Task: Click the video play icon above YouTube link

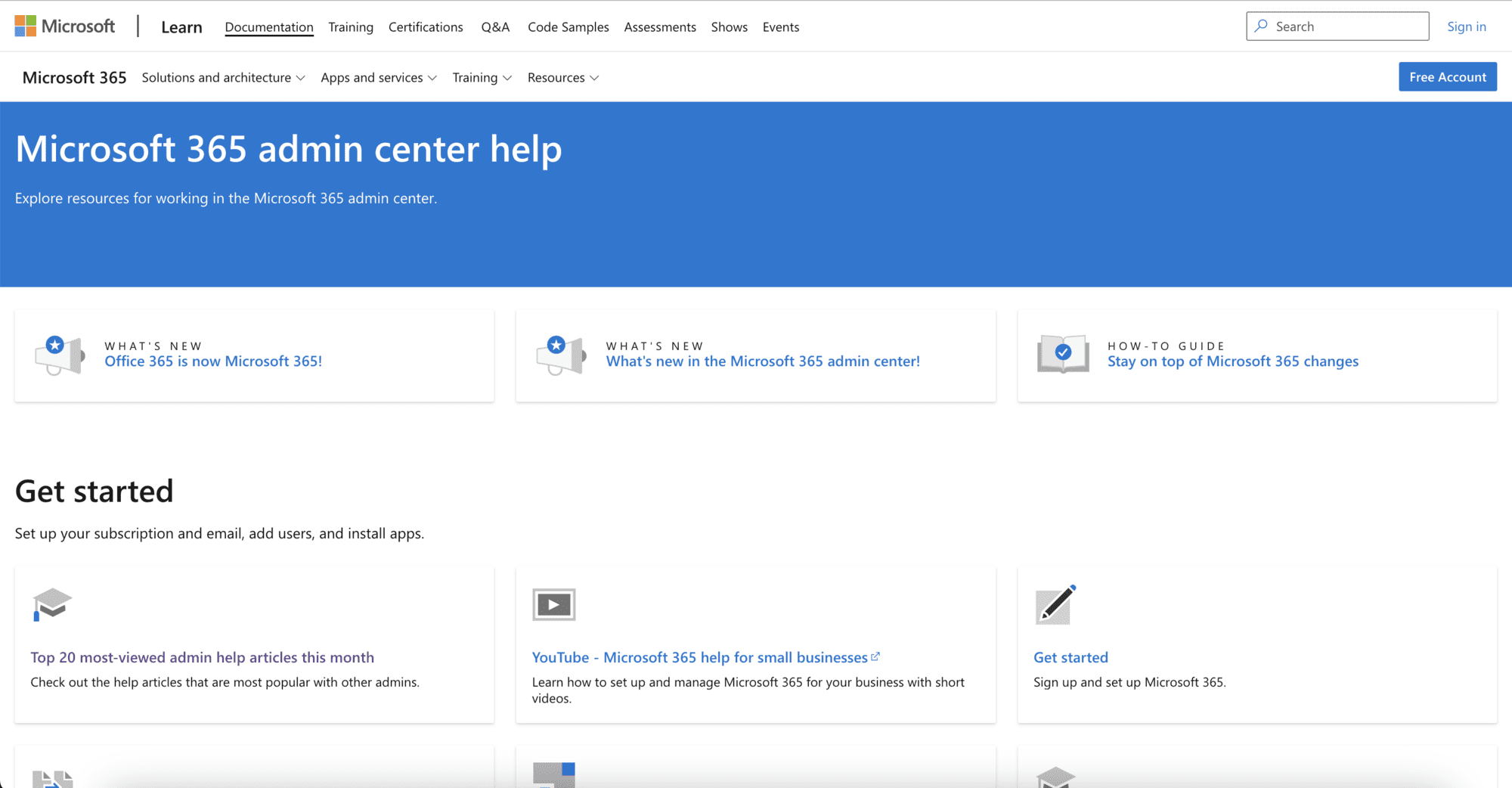Action: [x=553, y=604]
